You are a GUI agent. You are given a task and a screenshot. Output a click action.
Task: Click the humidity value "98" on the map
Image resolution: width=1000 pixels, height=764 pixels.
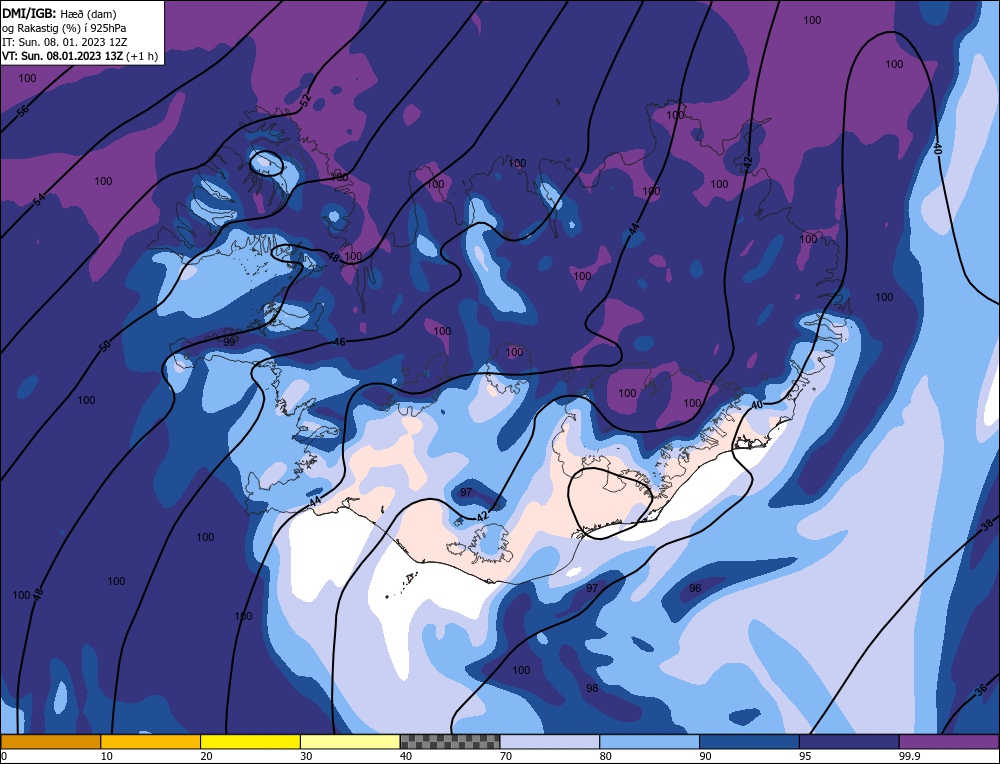point(592,688)
